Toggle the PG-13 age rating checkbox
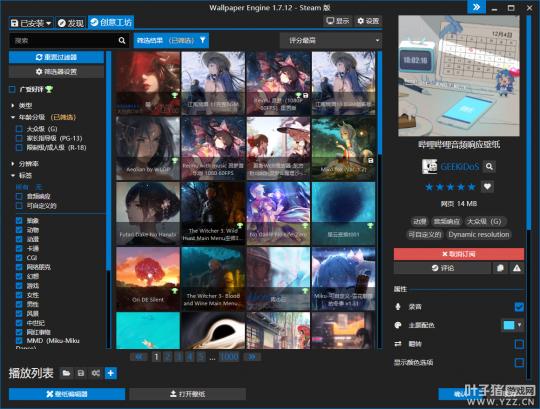Image resolution: width=540 pixels, height=409 pixels. (19, 138)
